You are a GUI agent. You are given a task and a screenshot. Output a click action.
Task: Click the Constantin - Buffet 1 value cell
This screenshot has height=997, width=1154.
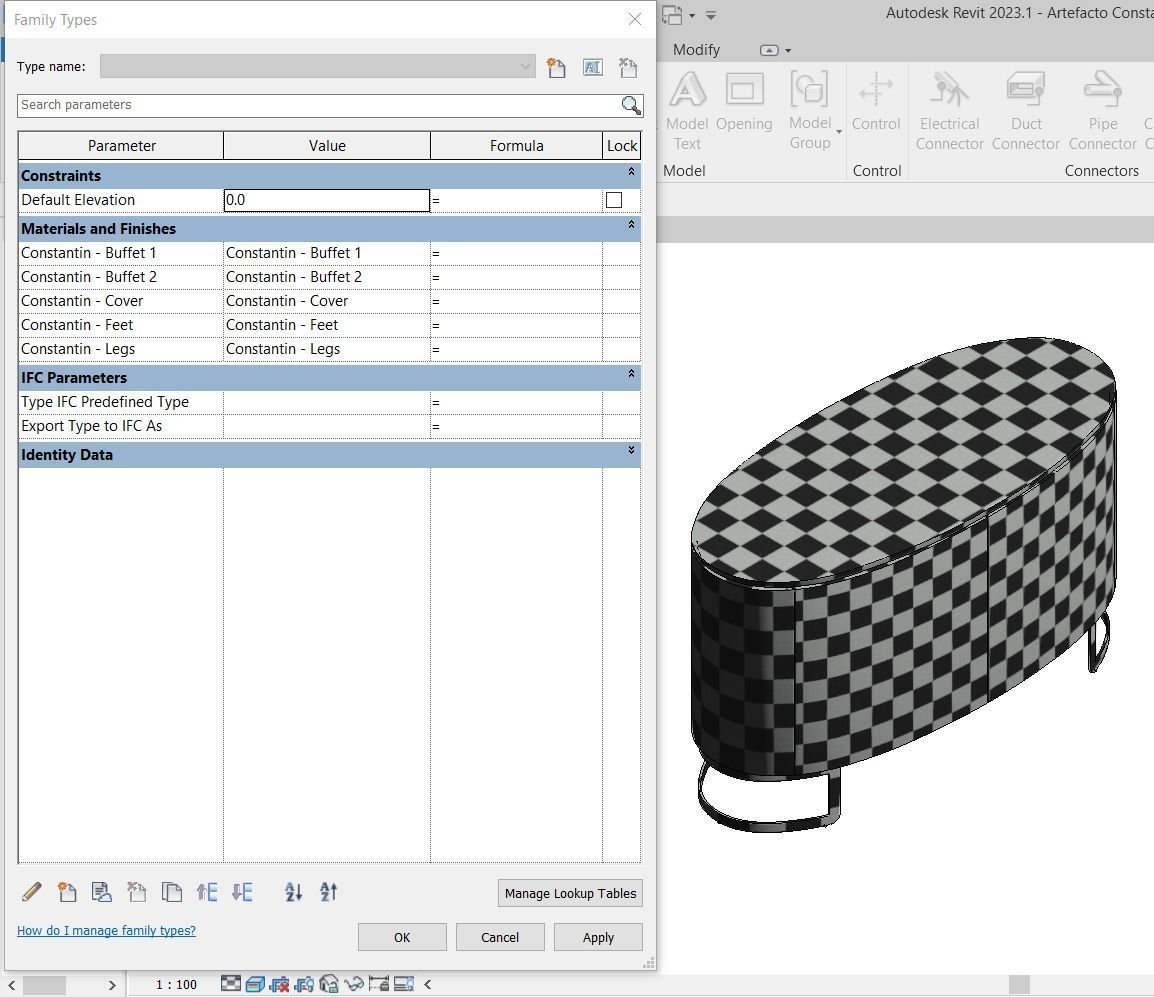point(327,253)
